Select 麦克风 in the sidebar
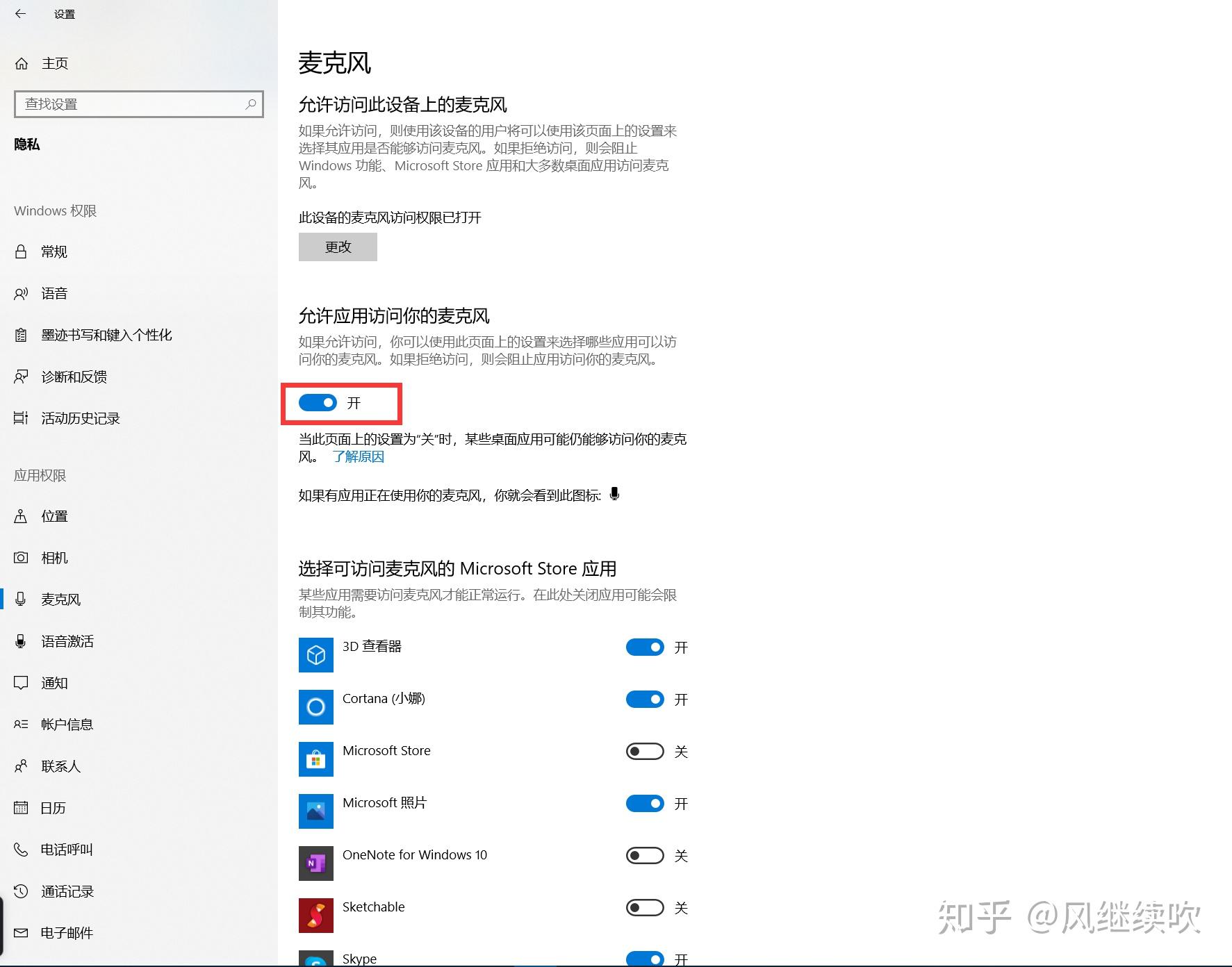The width and height of the screenshot is (1232, 967). click(60, 599)
